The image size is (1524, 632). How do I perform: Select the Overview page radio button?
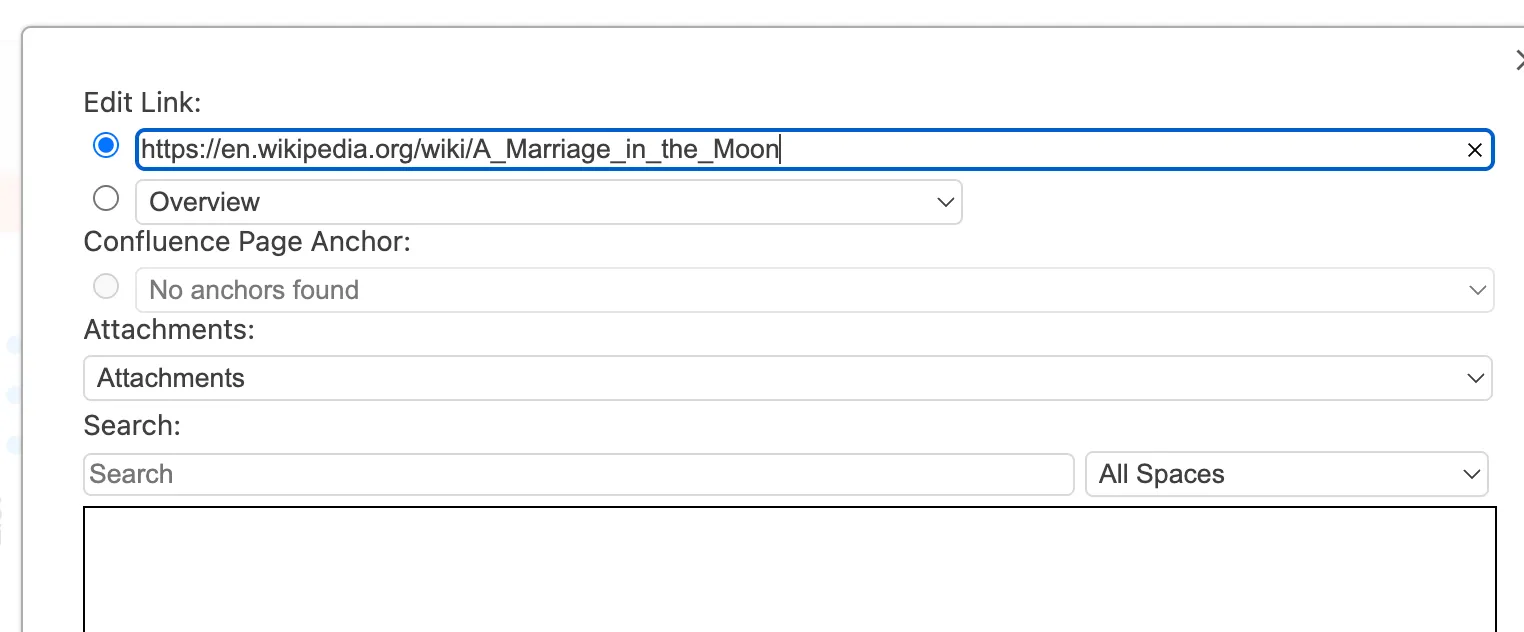point(105,198)
